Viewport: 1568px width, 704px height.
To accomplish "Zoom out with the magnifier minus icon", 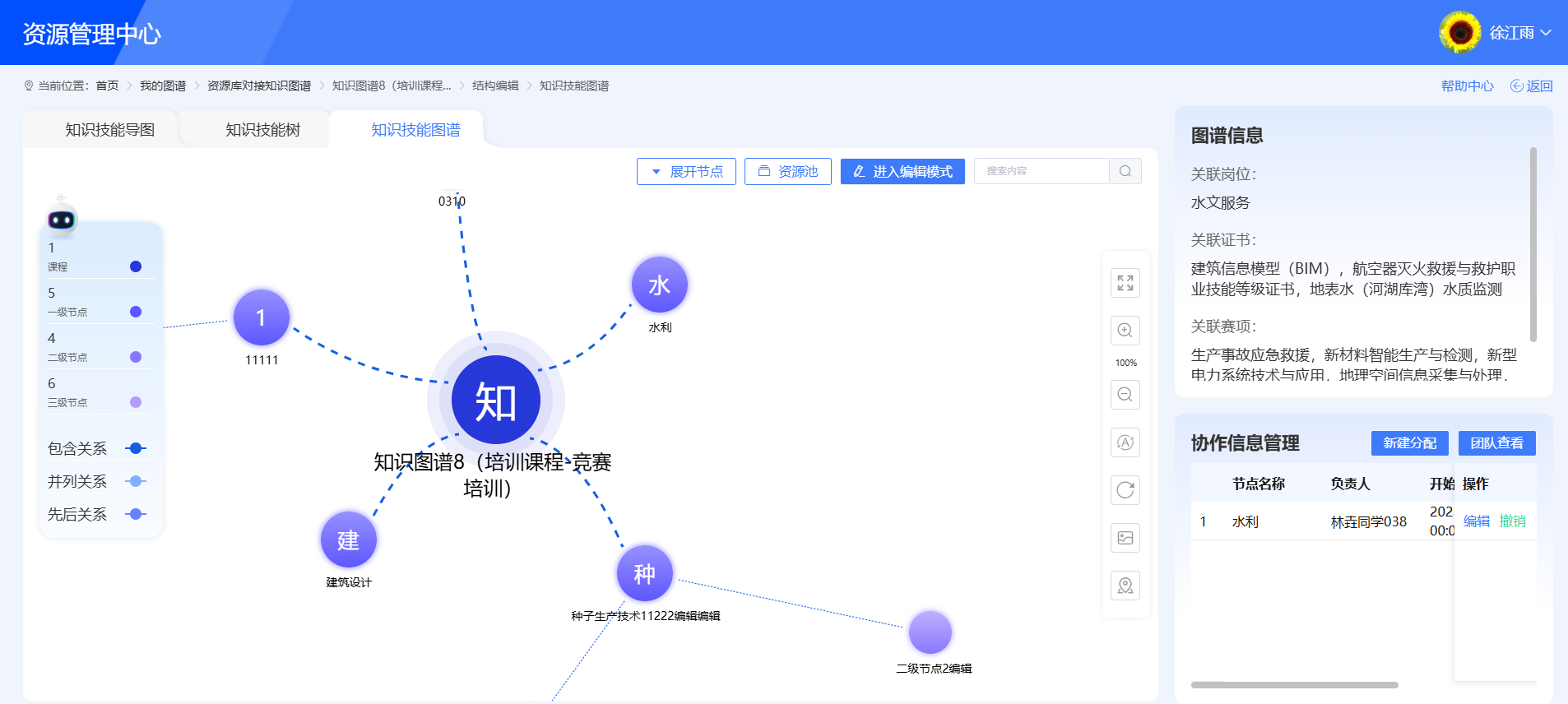I will [x=1125, y=395].
